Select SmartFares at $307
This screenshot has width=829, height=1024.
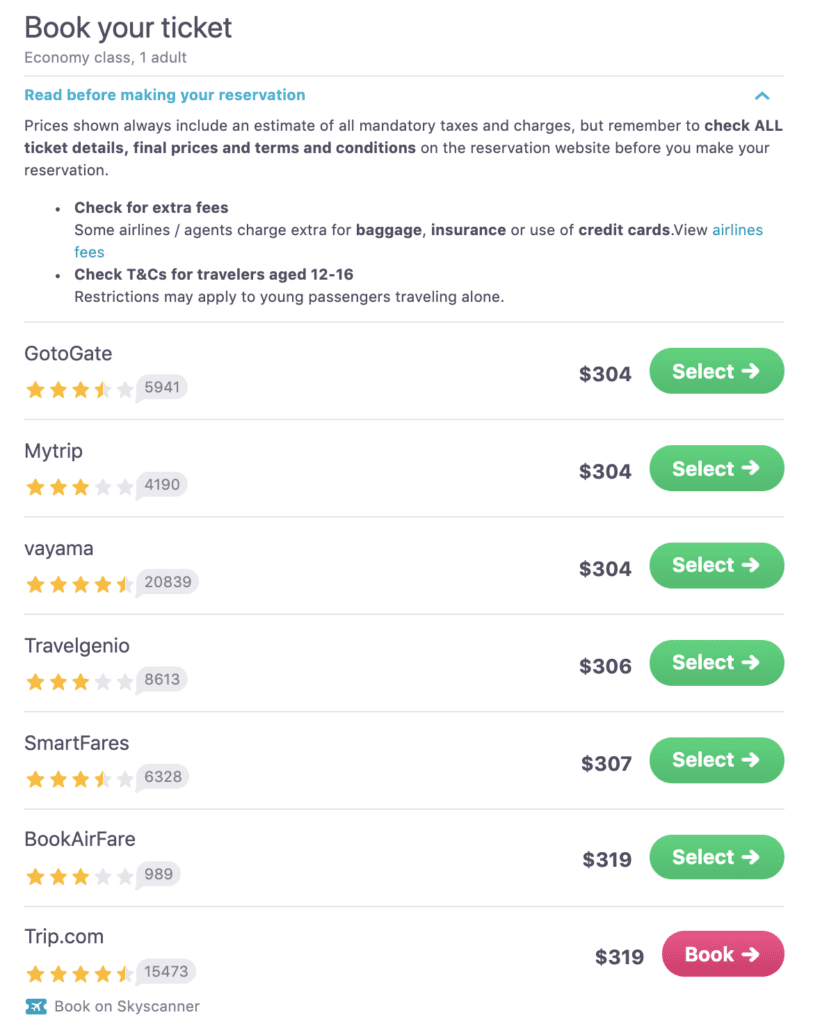click(716, 760)
